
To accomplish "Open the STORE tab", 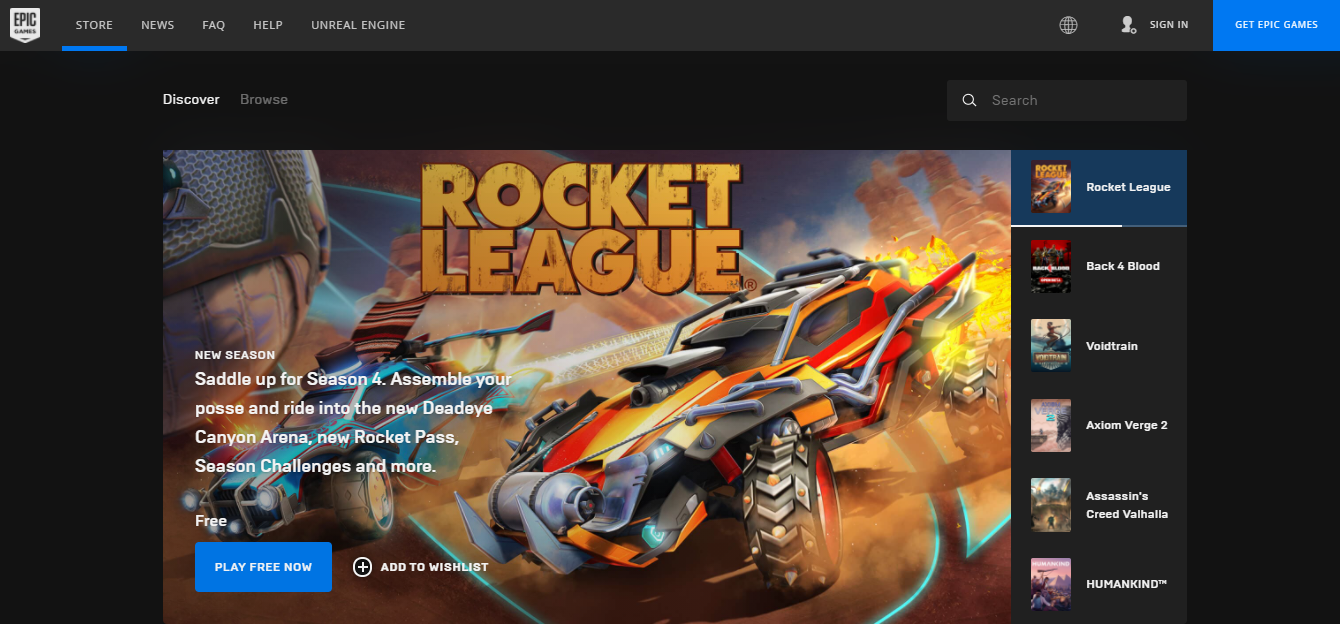I will (x=94, y=25).
